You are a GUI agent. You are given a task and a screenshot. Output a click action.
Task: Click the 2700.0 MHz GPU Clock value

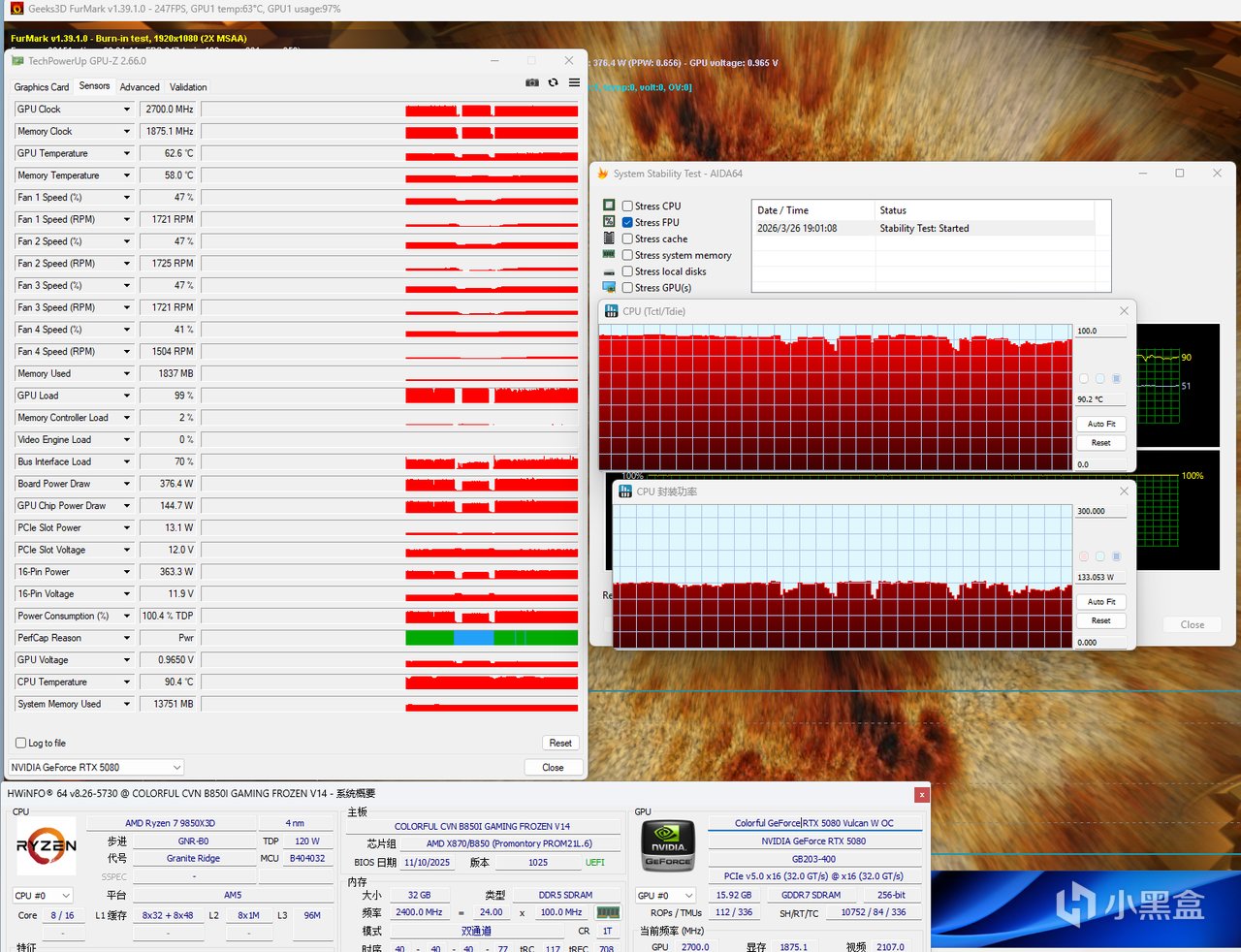(168, 110)
